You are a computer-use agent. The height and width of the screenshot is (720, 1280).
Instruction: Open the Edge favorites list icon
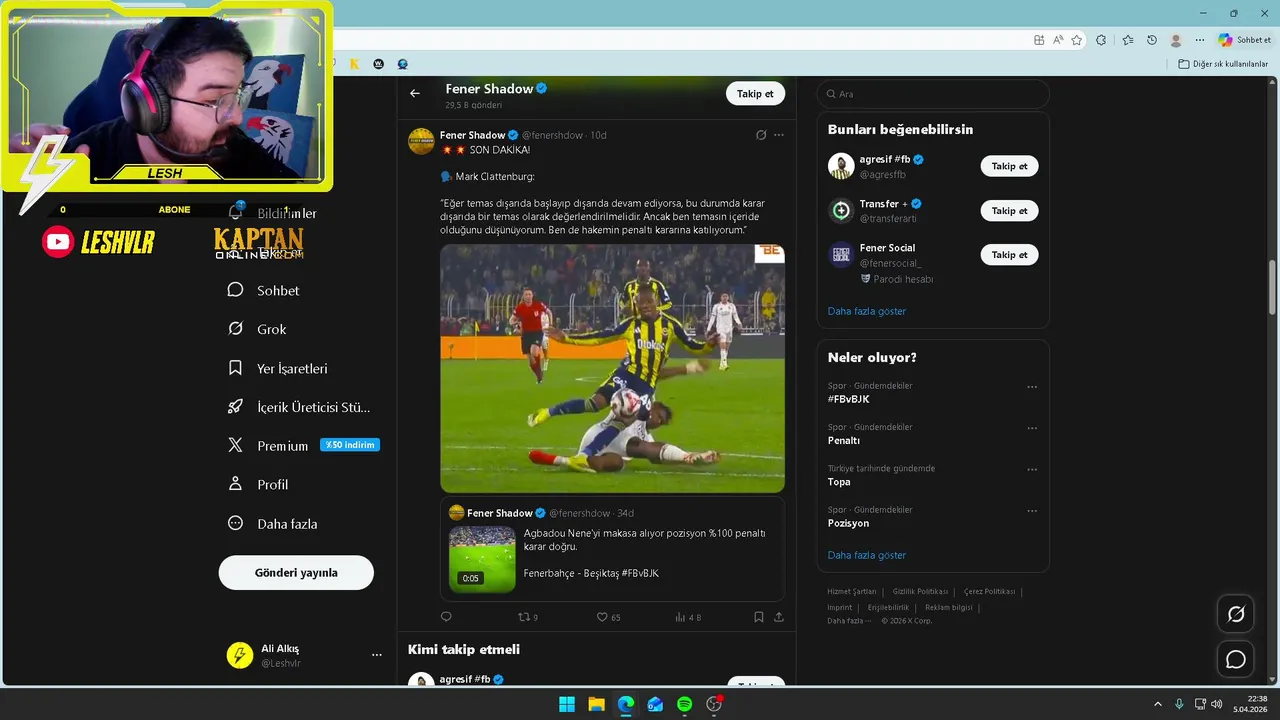(x=1128, y=40)
